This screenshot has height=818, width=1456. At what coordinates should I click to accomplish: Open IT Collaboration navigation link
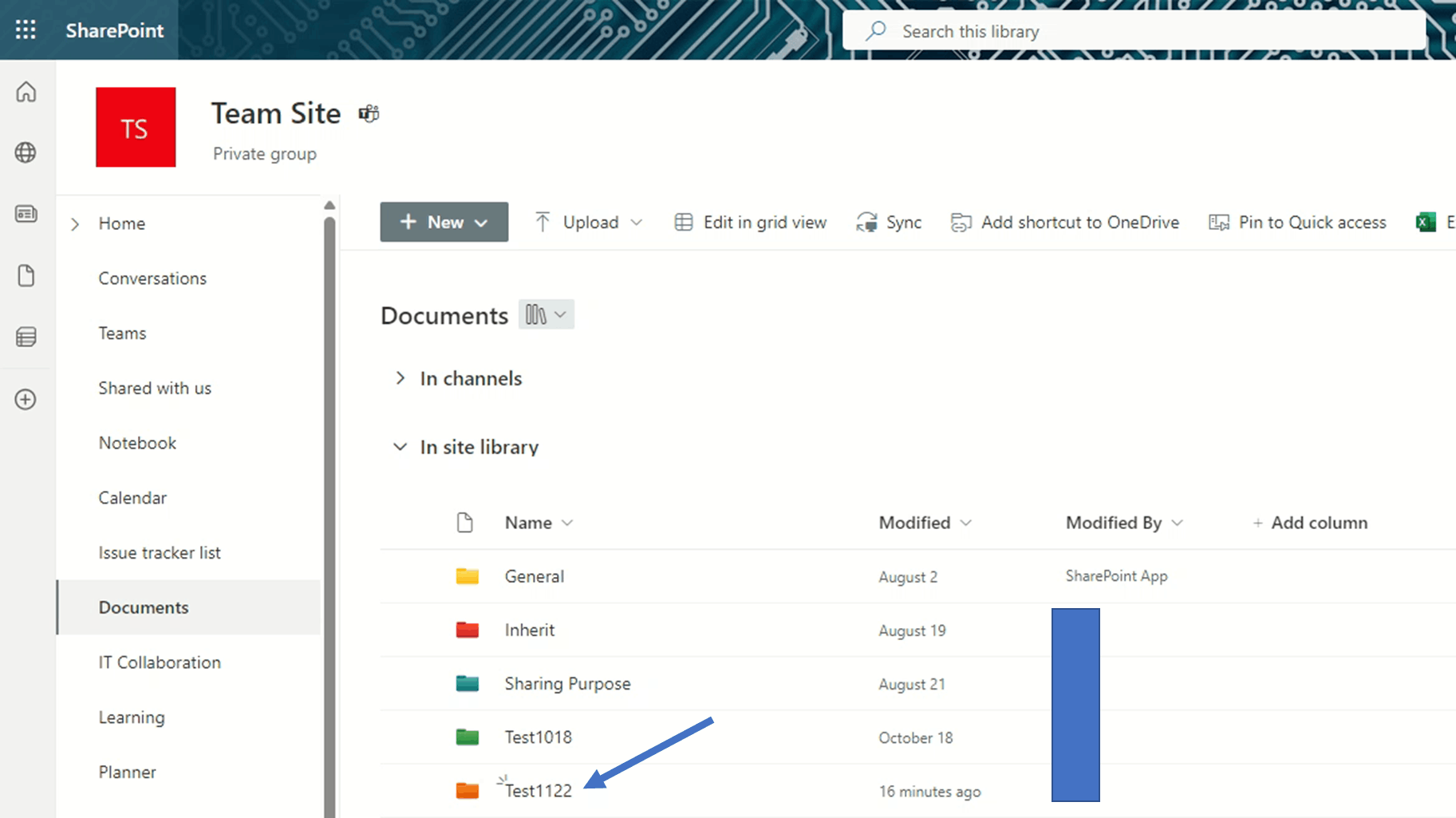(160, 662)
